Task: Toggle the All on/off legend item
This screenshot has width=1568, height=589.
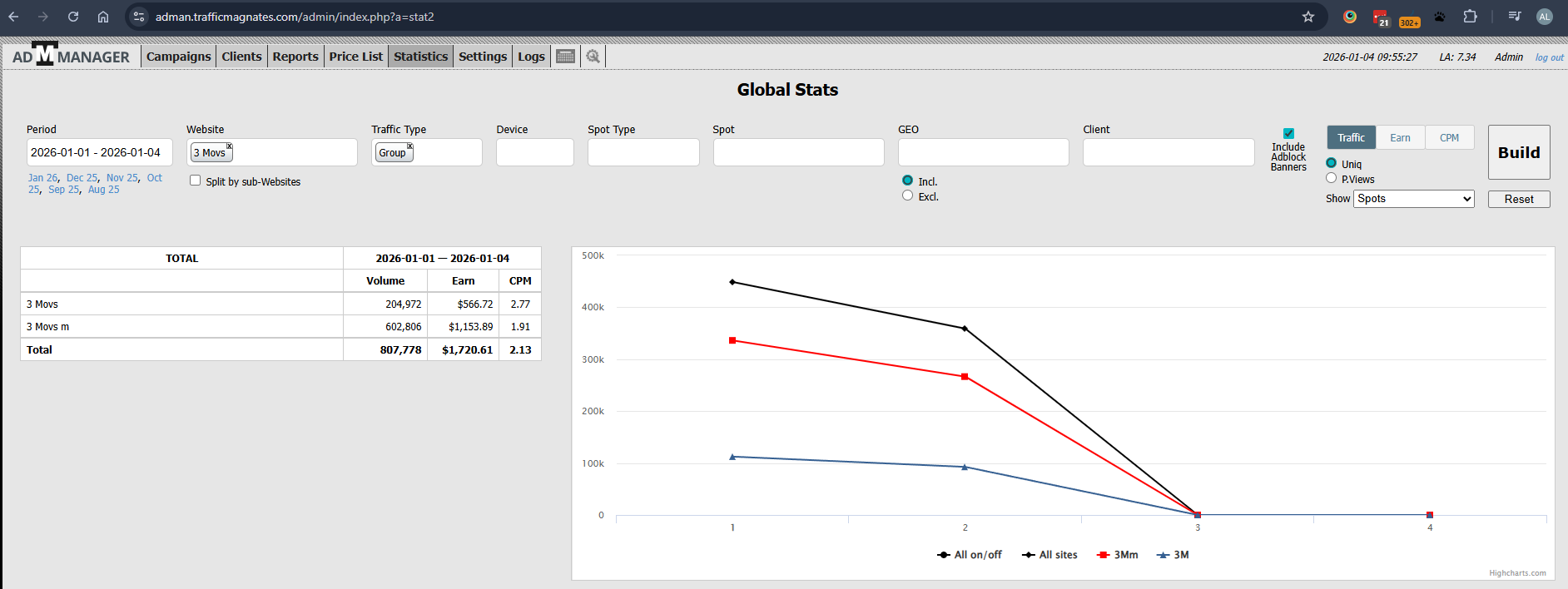Action: pyautogui.click(x=970, y=555)
